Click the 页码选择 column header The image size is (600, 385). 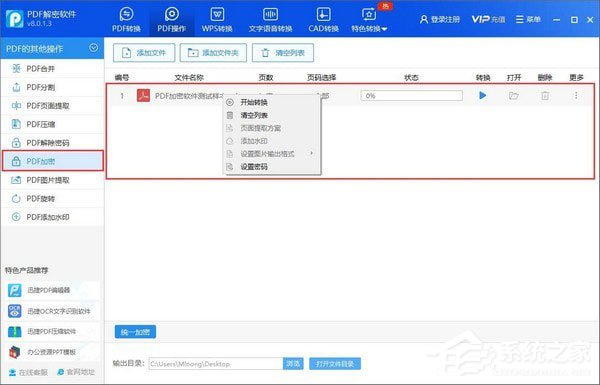click(321, 78)
